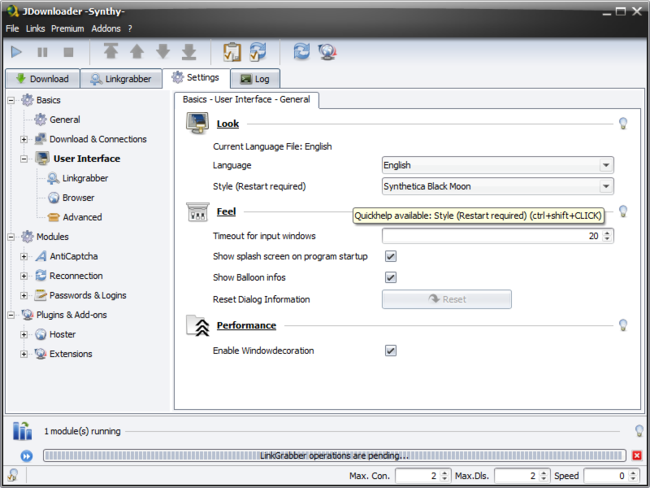Click the status bar search icon
Image resolution: width=650 pixels, height=488 pixels.
(13, 475)
